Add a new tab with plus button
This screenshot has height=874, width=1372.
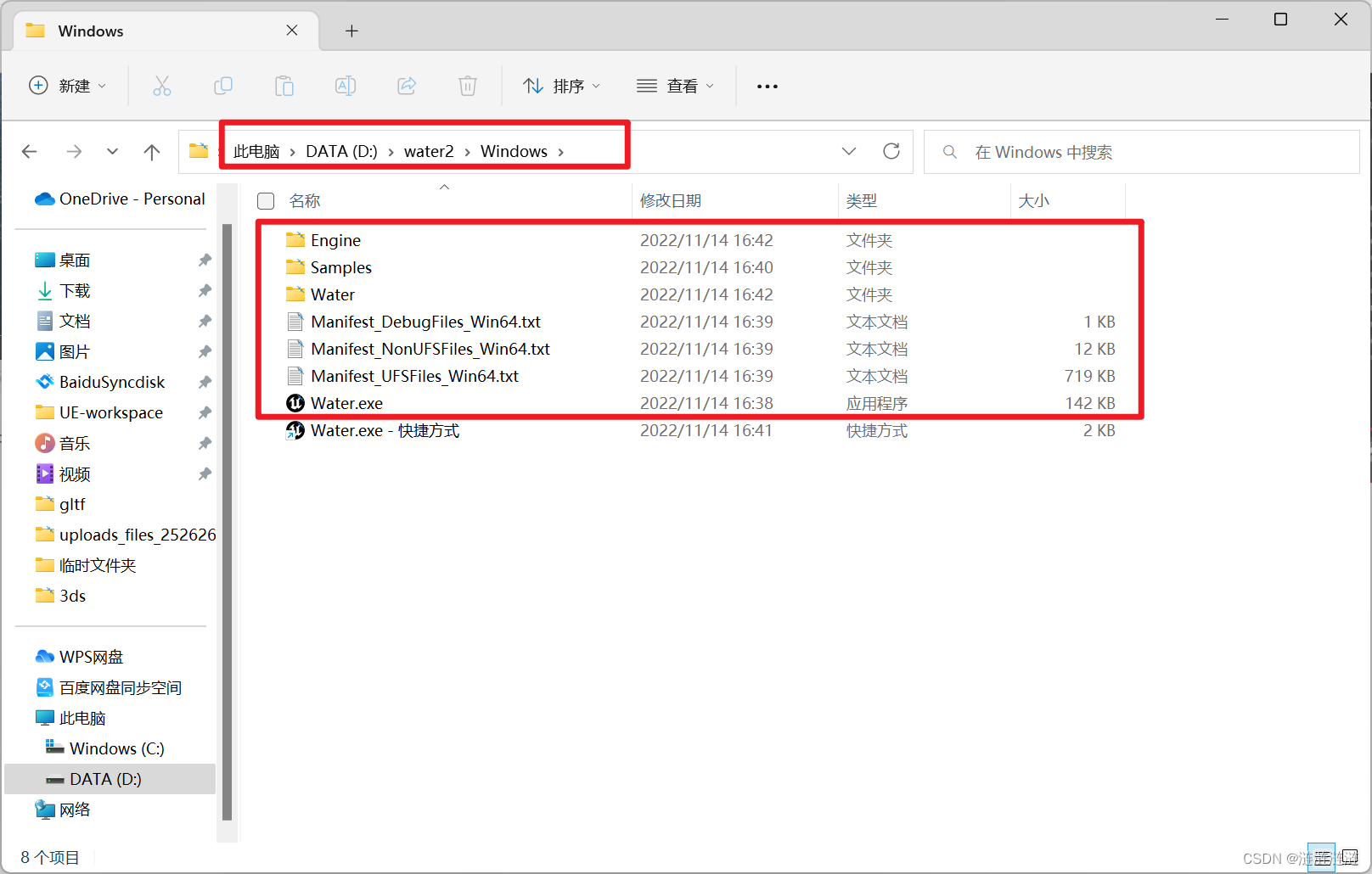[x=351, y=31]
